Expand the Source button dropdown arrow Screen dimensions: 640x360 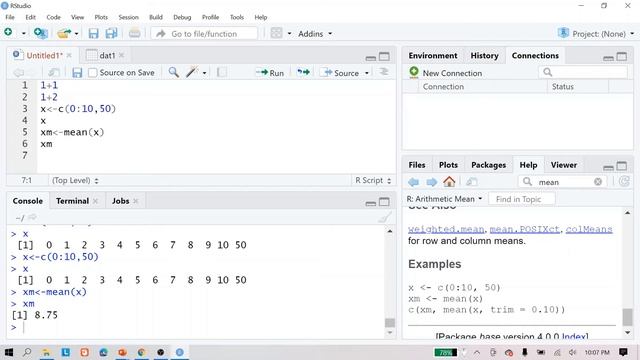click(x=367, y=73)
